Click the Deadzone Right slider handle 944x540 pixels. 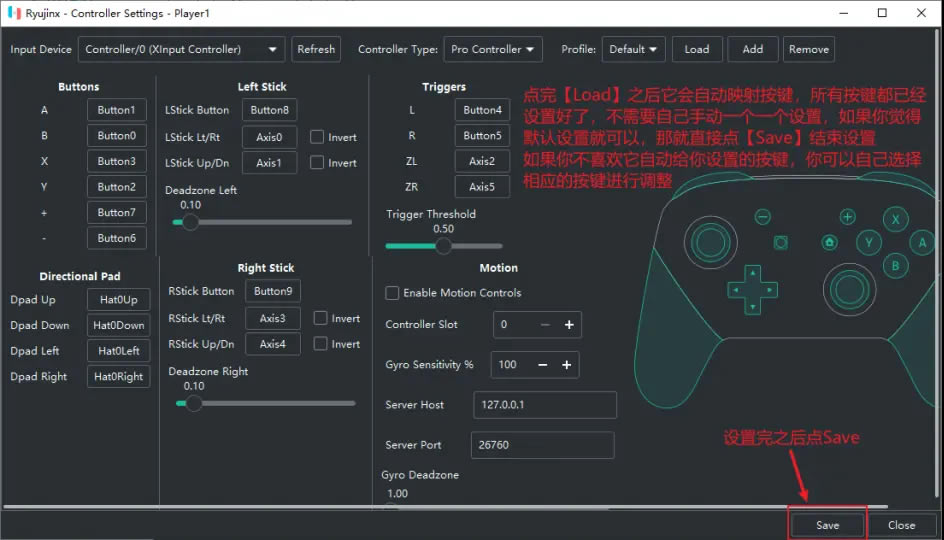[193, 403]
